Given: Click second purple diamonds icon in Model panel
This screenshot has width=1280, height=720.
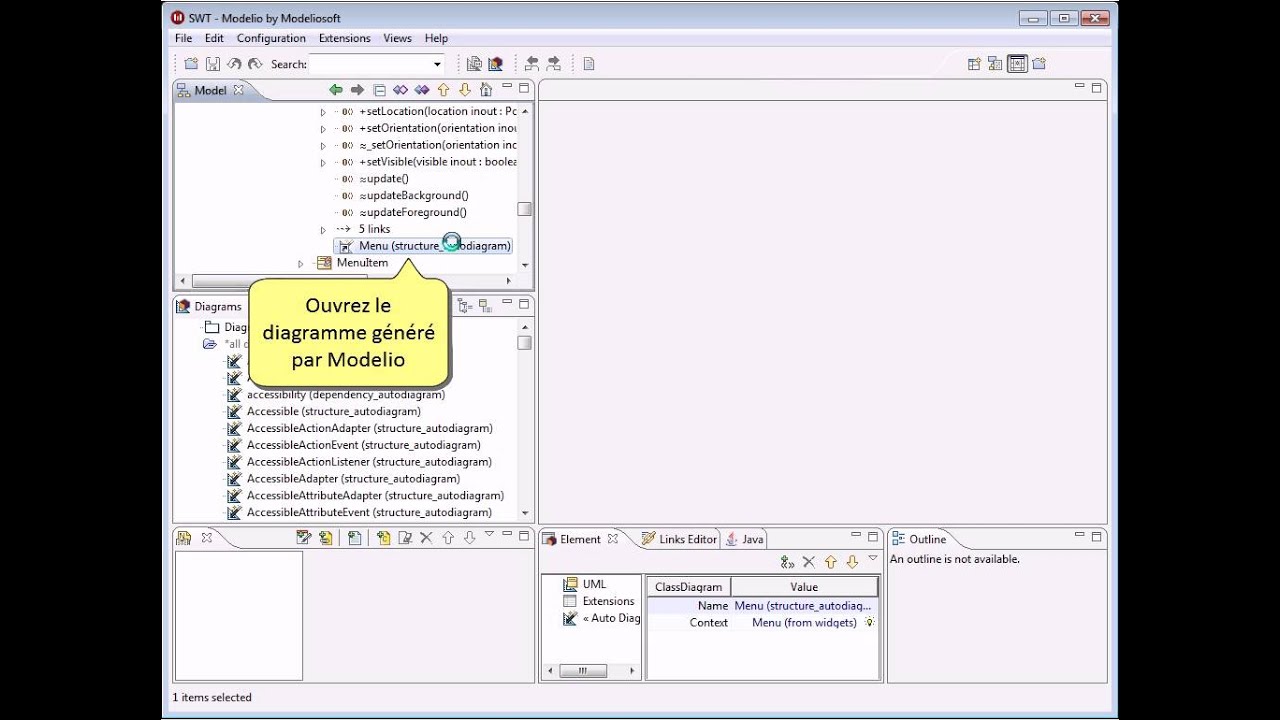Looking at the screenshot, I should [x=422, y=90].
